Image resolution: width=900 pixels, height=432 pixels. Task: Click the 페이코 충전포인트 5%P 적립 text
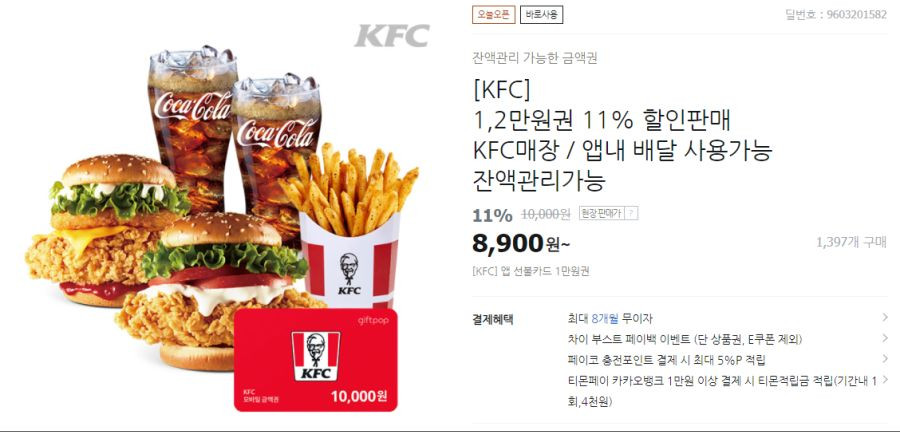(666, 360)
